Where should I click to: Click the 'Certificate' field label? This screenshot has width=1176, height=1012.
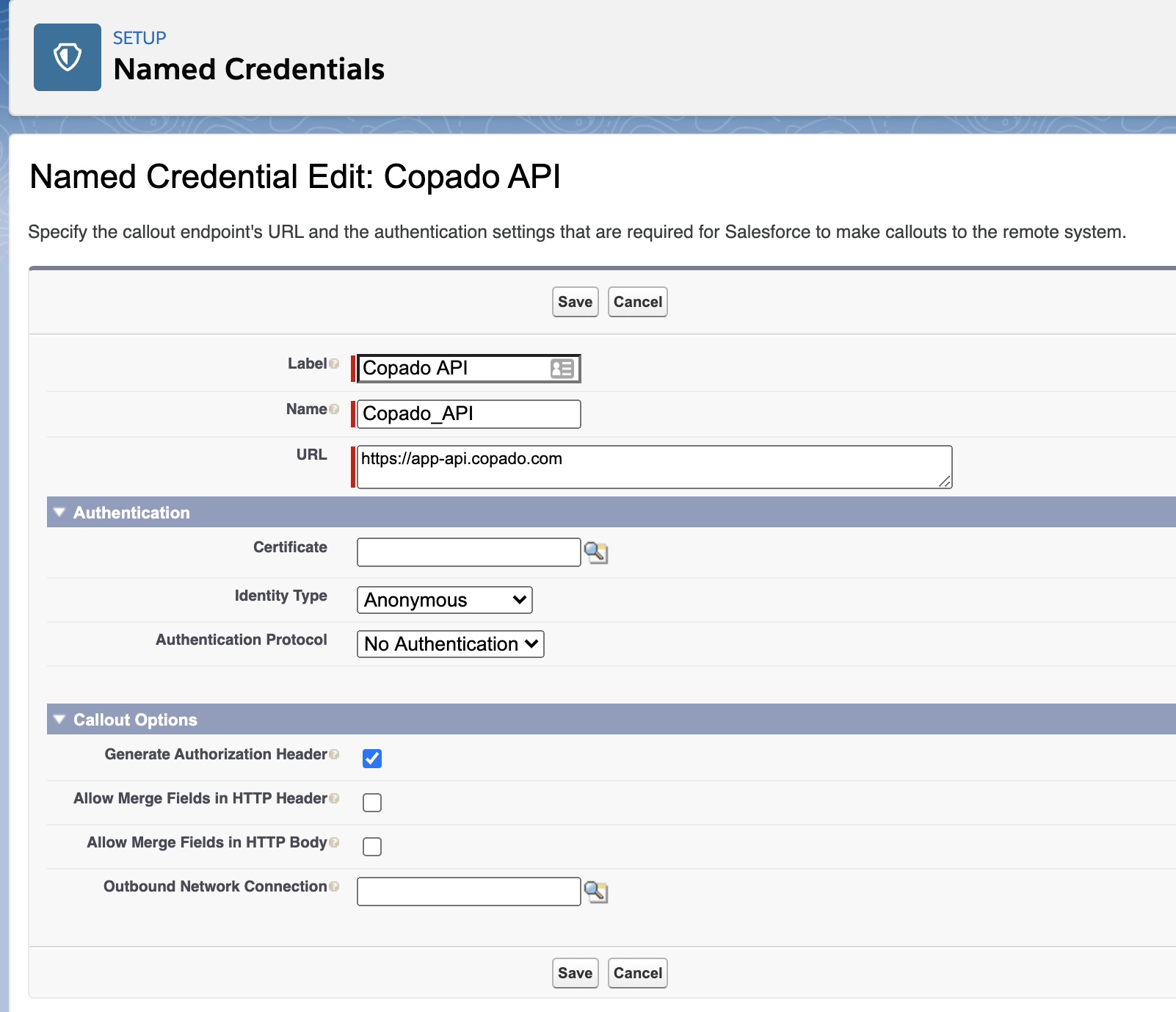290,547
